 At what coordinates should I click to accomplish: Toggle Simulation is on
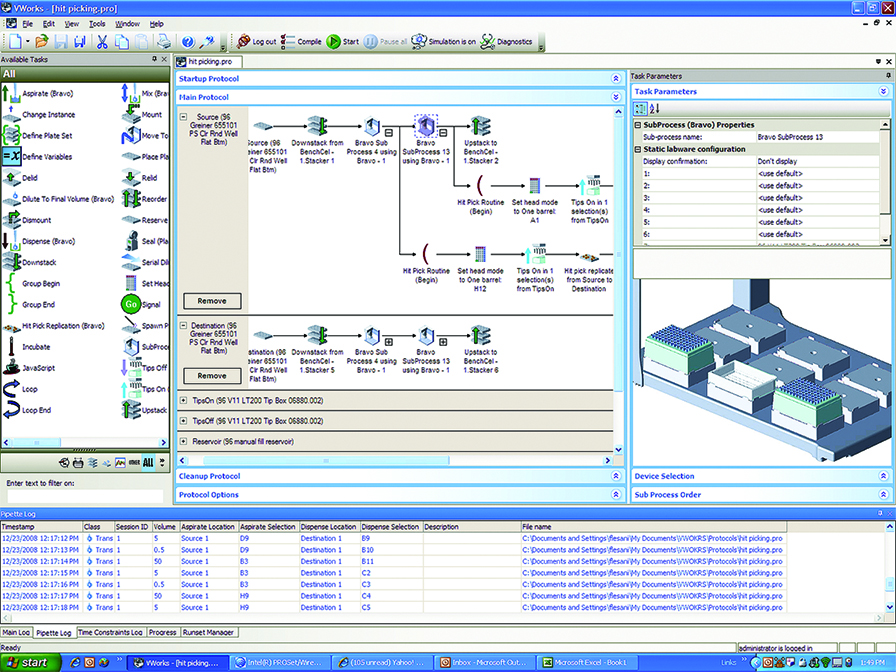[x=443, y=42]
